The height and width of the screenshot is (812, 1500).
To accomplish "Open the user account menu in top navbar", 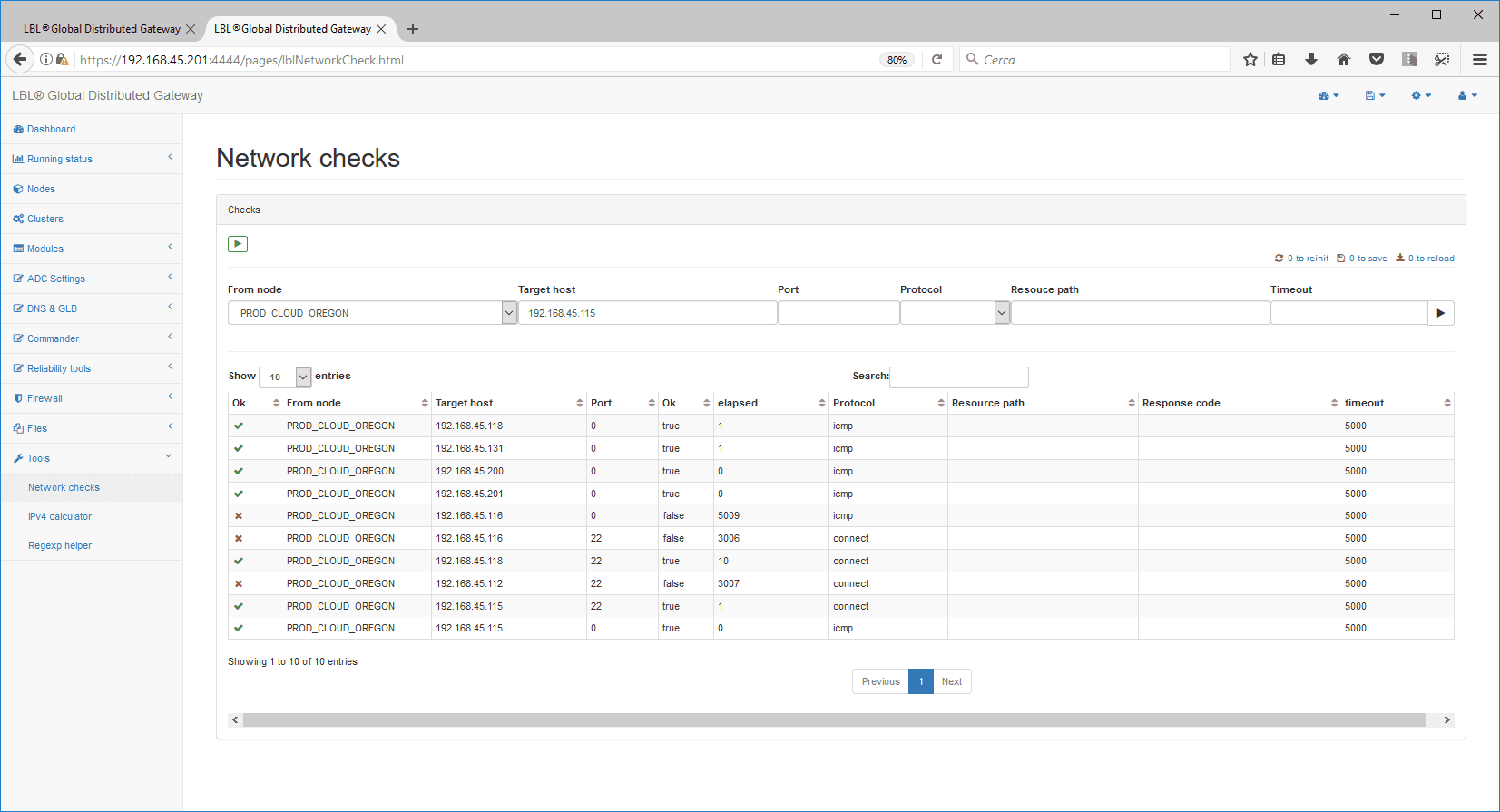I will click(1467, 95).
